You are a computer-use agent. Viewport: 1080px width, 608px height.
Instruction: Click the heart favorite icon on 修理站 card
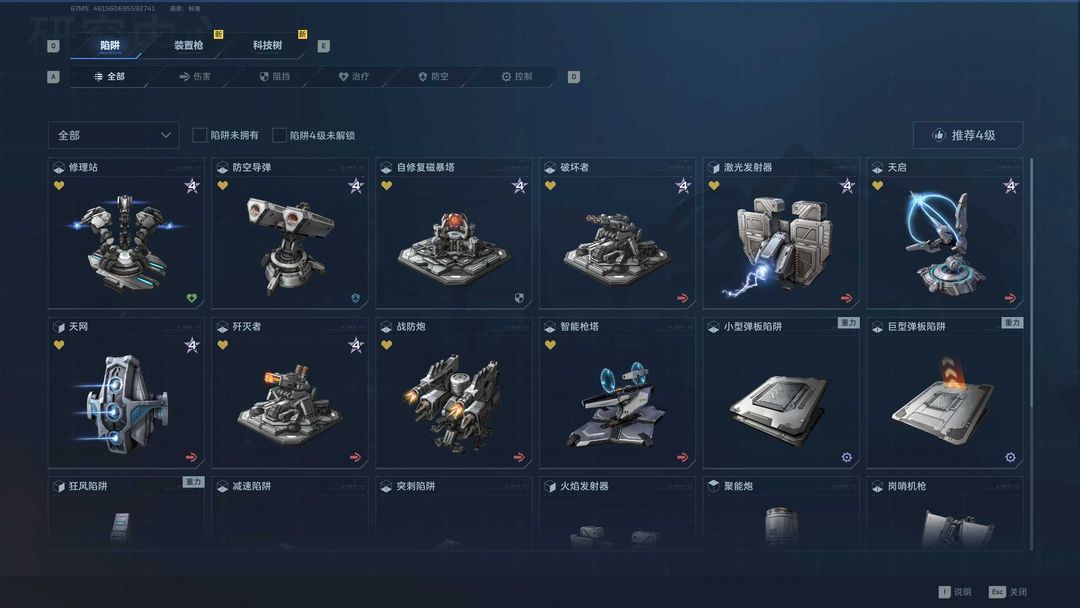[59, 185]
